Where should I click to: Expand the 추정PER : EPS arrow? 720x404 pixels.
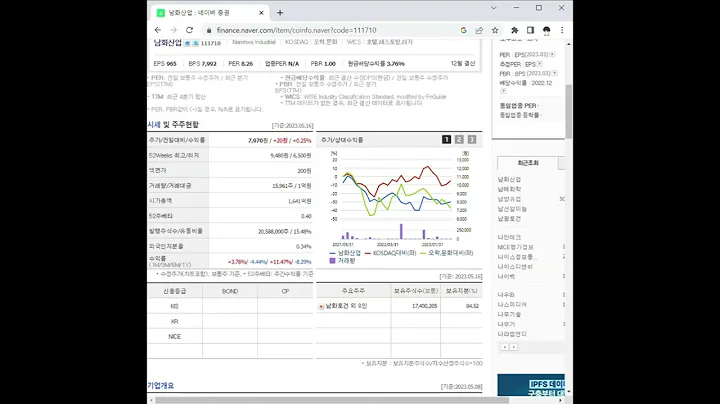pyautogui.click(x=540, y=64)
